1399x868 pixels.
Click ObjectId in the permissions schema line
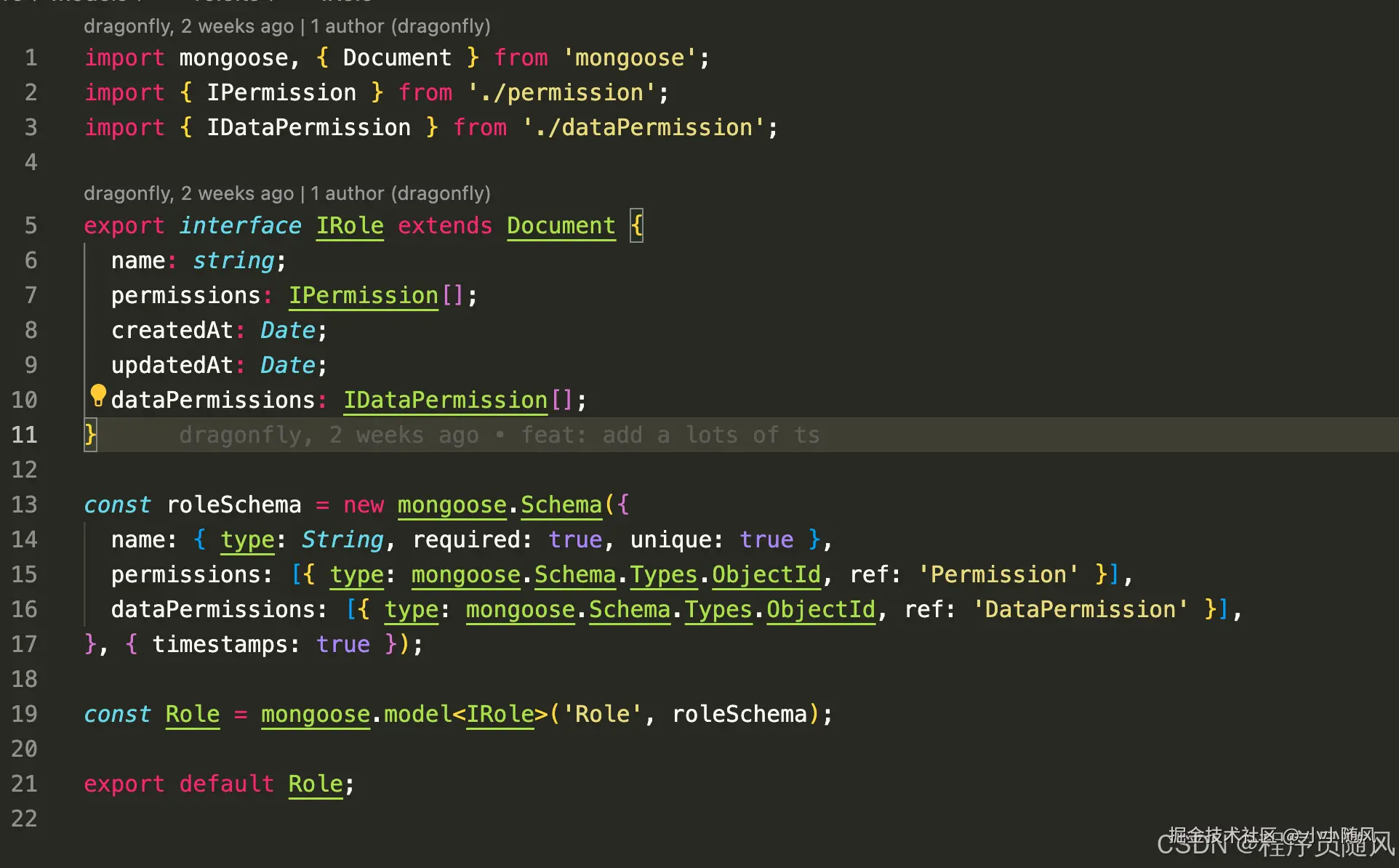coord(766,574)
